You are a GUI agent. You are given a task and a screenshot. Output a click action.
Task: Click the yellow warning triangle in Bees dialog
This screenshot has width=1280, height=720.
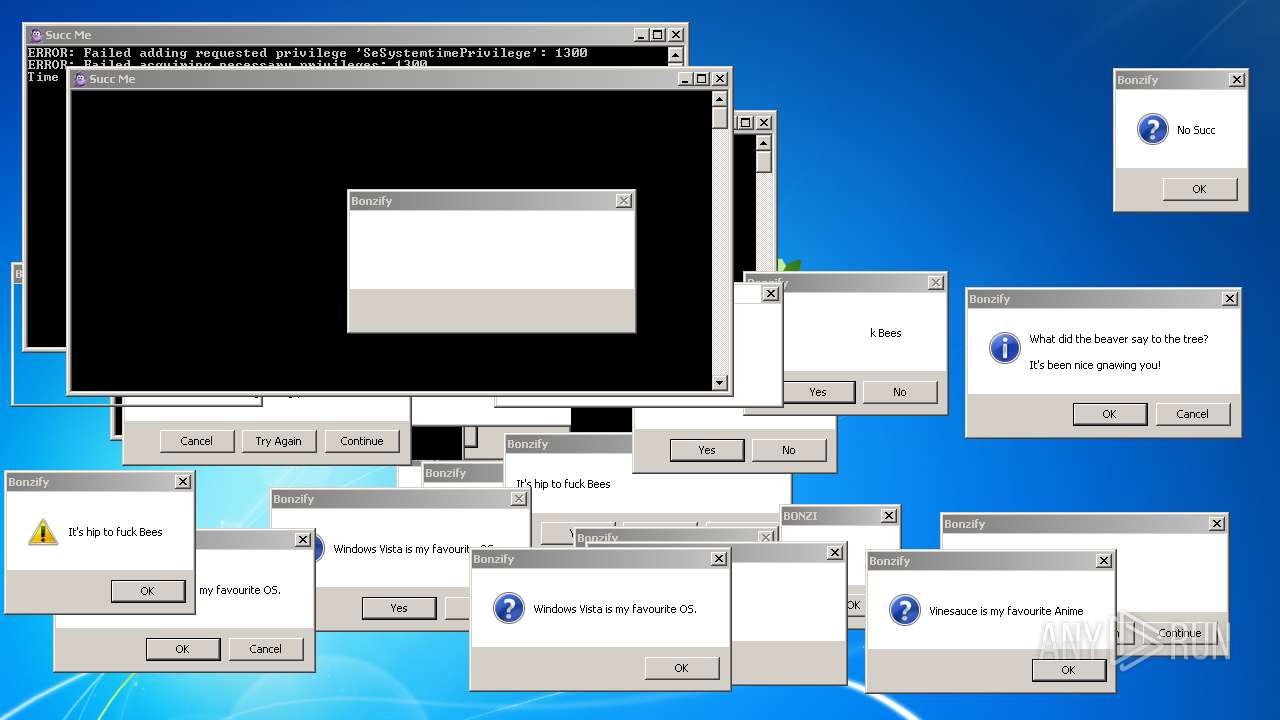(43, 532)
